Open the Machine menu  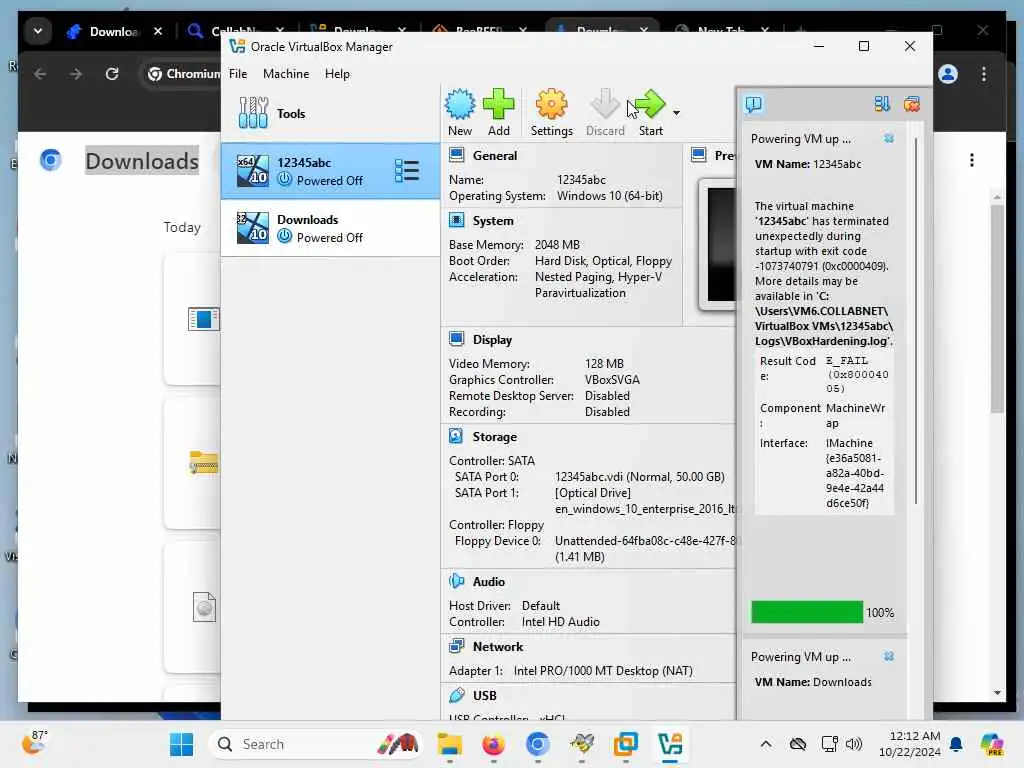point(286,74)
